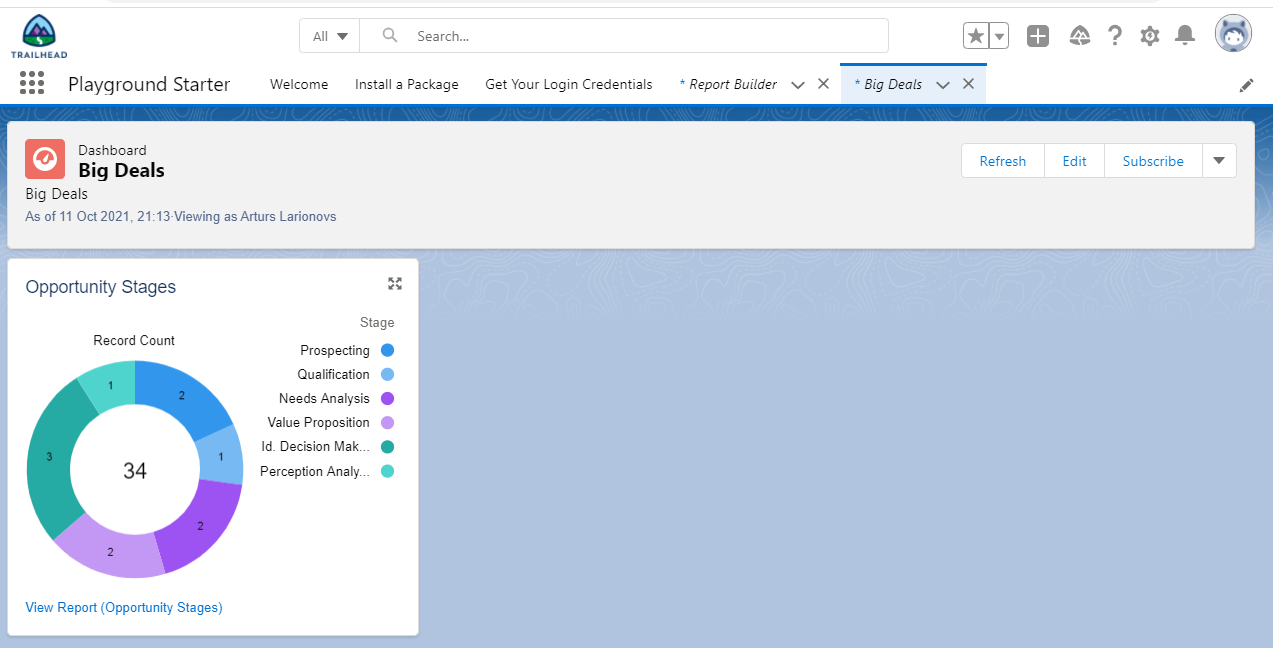Switch to the Report Builder tab
Viewport: 1273px width, 648px height.
pyautogui.click(x=728, y=84)
